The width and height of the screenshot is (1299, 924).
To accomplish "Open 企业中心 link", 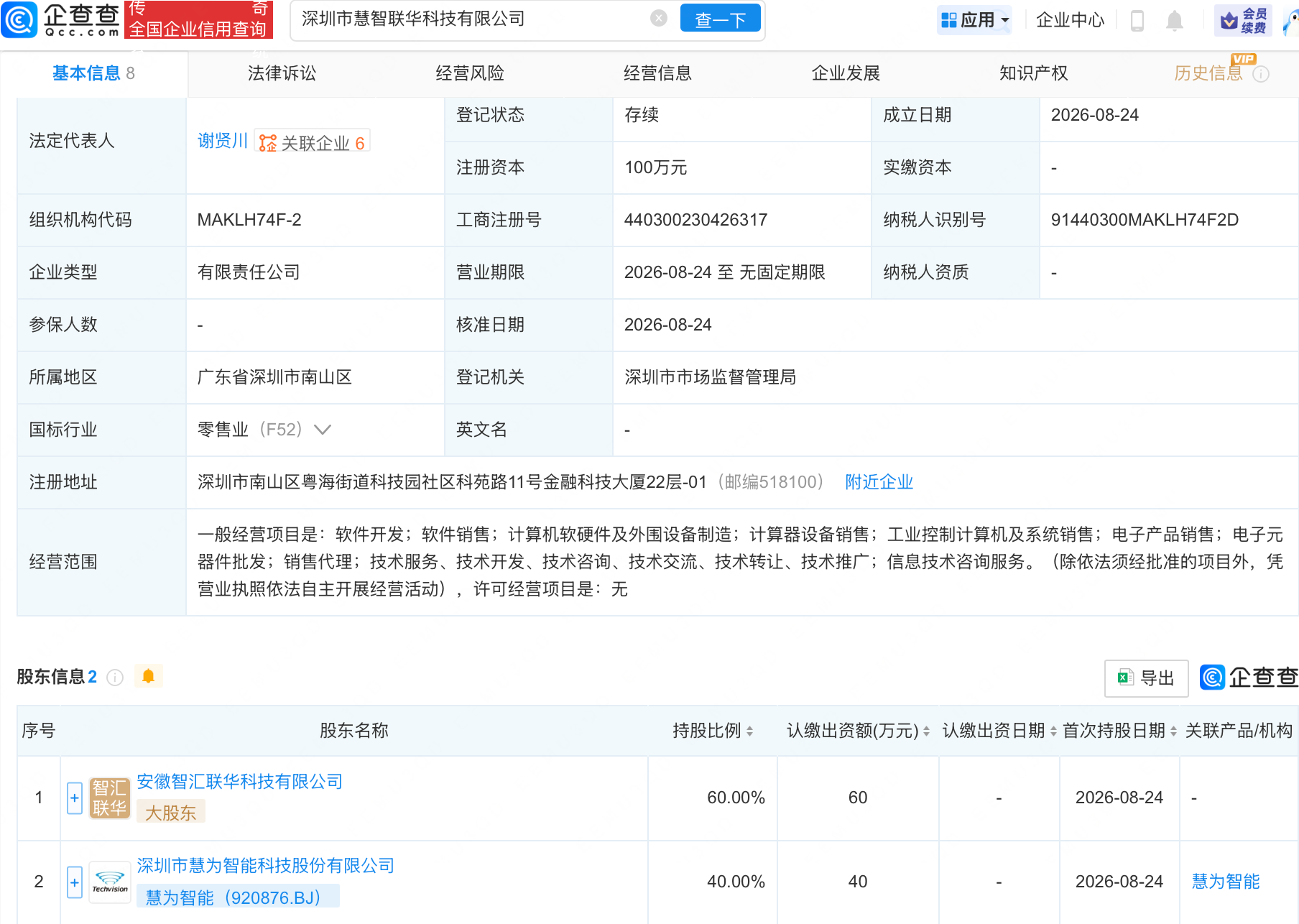I will click(x=1070, y=20).
